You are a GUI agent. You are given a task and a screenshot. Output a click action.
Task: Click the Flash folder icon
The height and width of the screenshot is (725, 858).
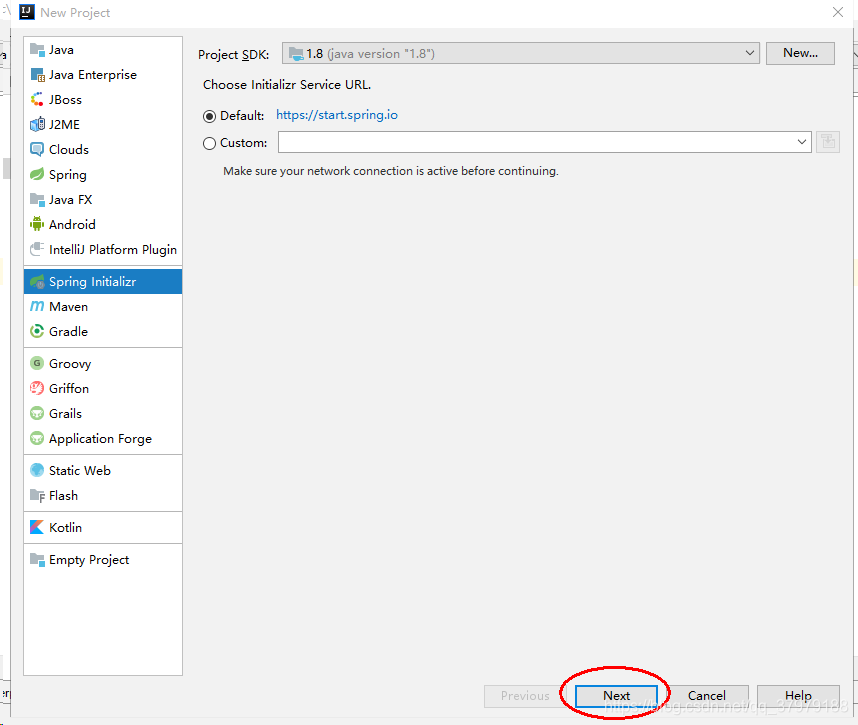[37, 495]
